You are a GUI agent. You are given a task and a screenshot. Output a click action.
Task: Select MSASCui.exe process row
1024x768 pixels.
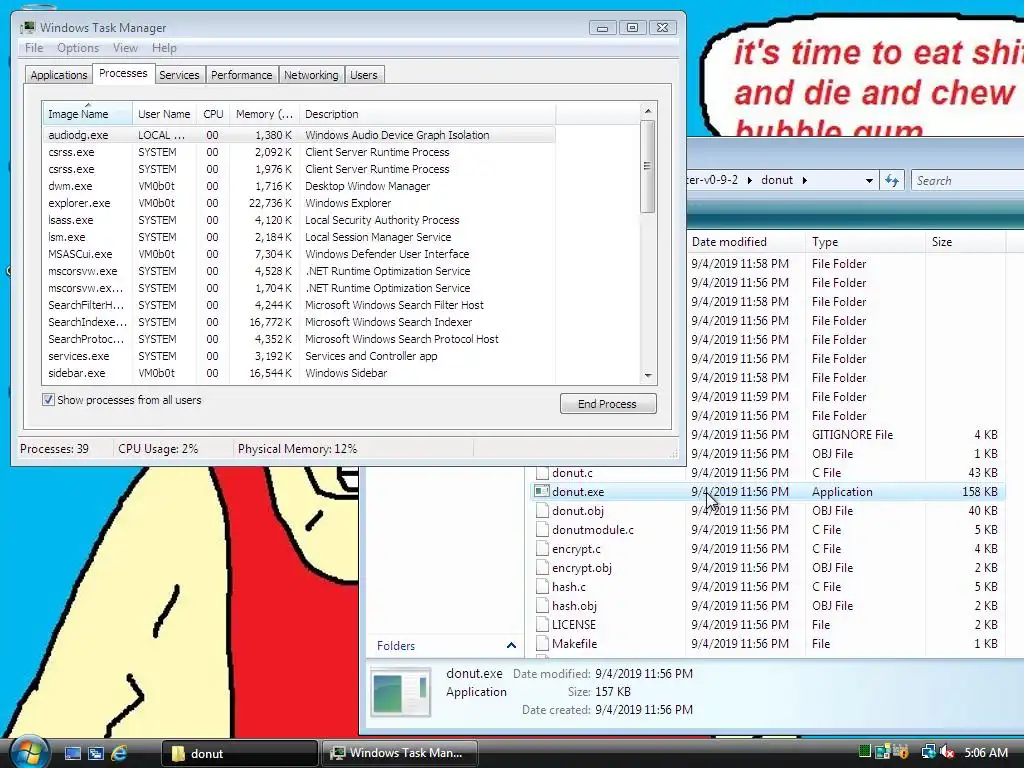tap(299, 254)
